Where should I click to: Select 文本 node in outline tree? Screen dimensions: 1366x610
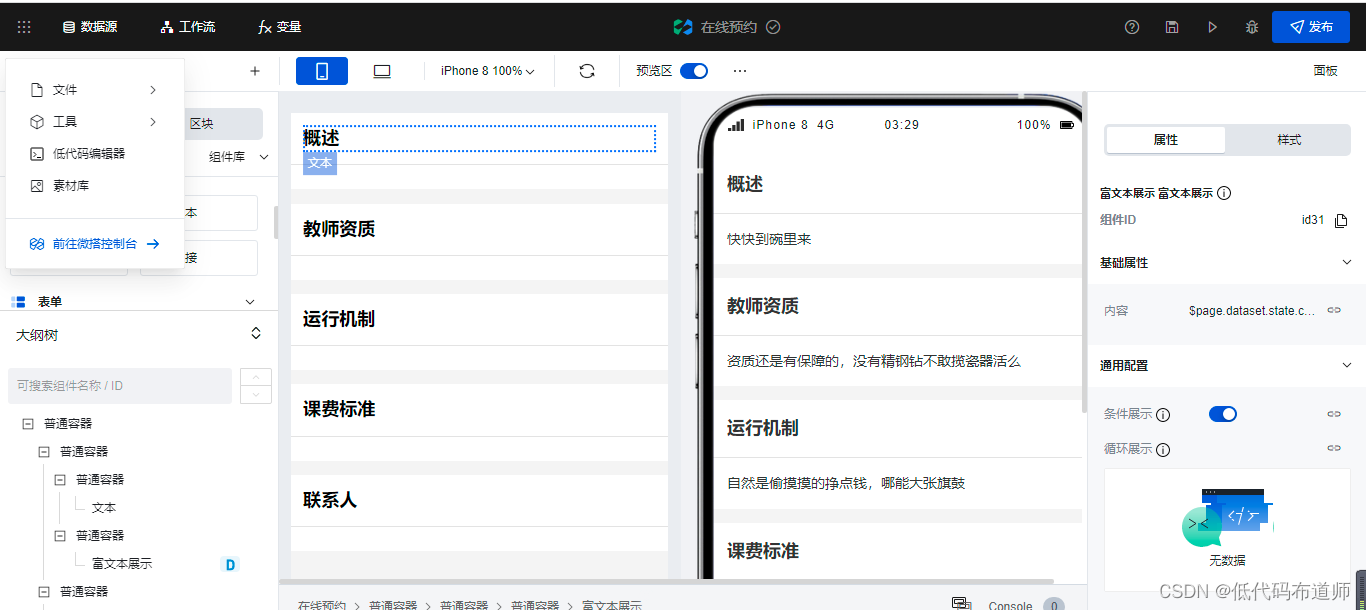coord(104,508)
